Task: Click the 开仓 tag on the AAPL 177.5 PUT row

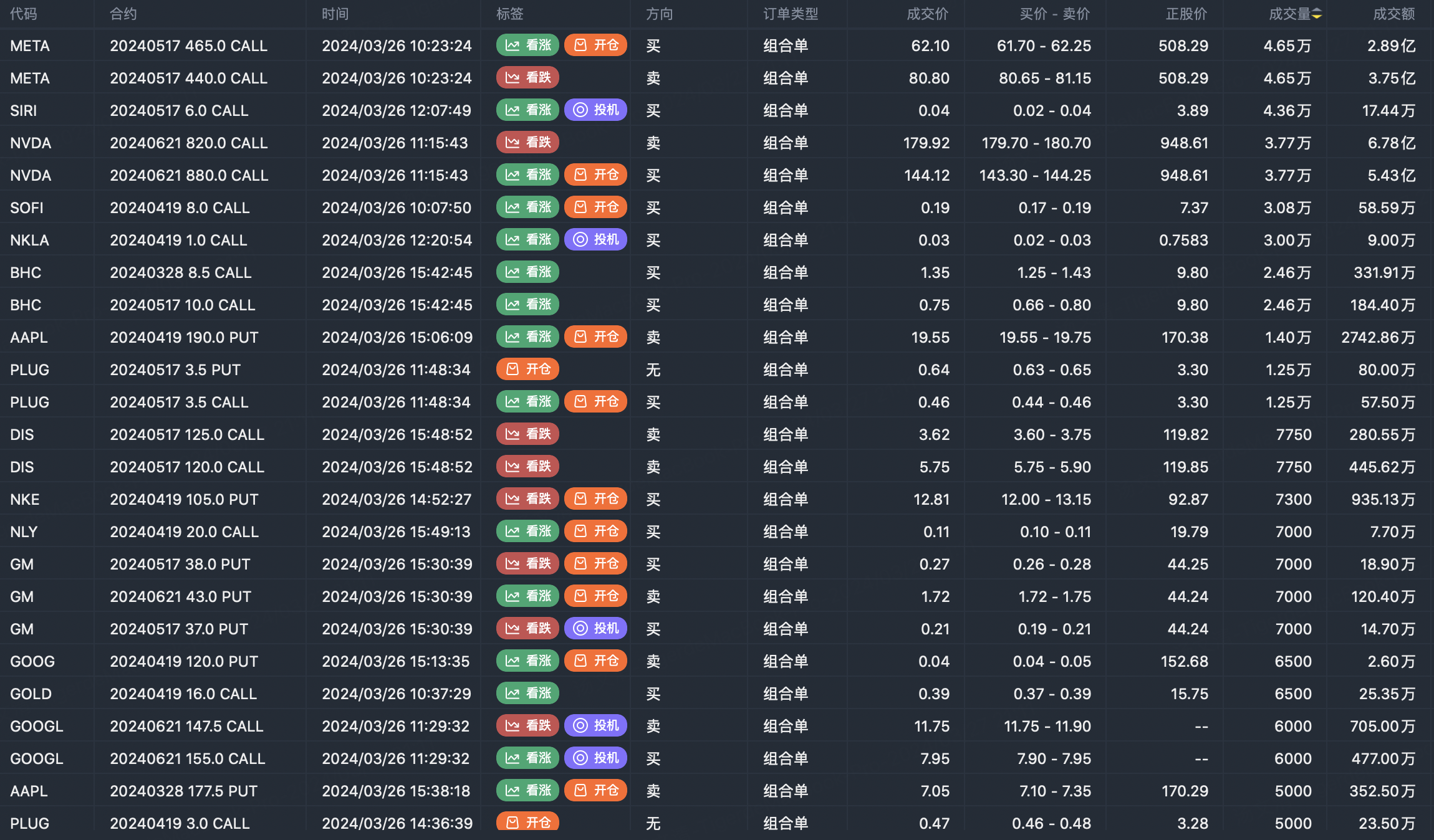Action: pos(595,791)
